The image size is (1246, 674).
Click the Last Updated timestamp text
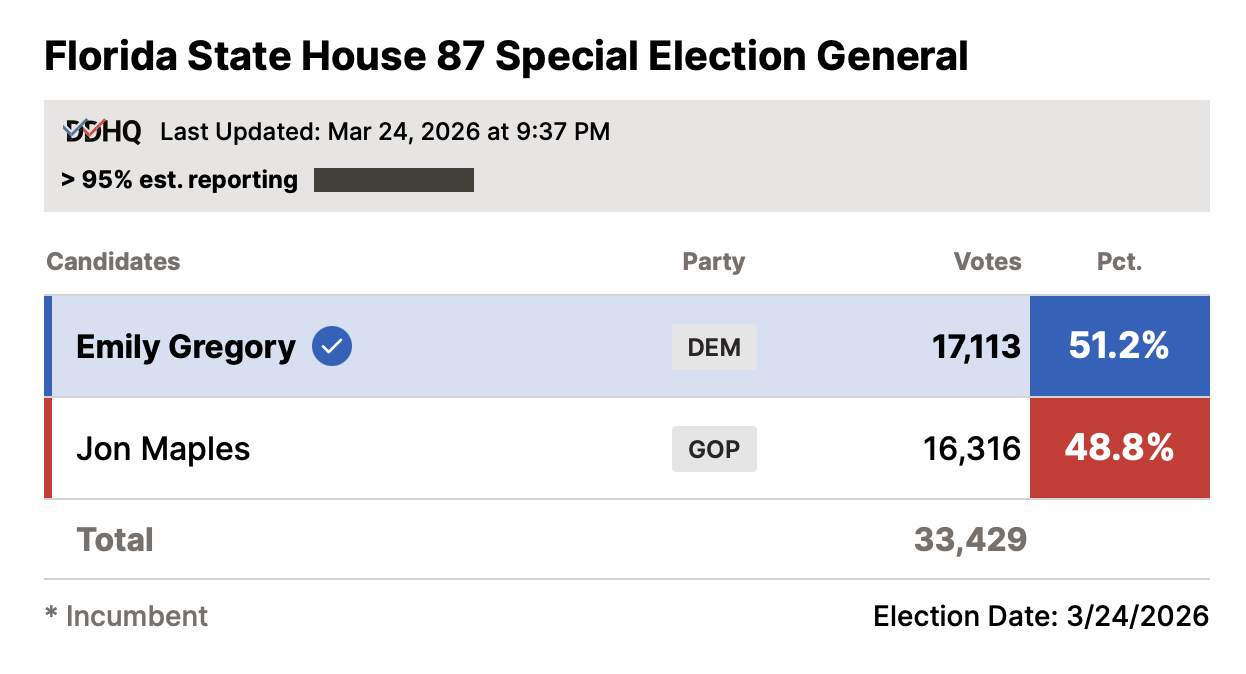pos(385,131)
